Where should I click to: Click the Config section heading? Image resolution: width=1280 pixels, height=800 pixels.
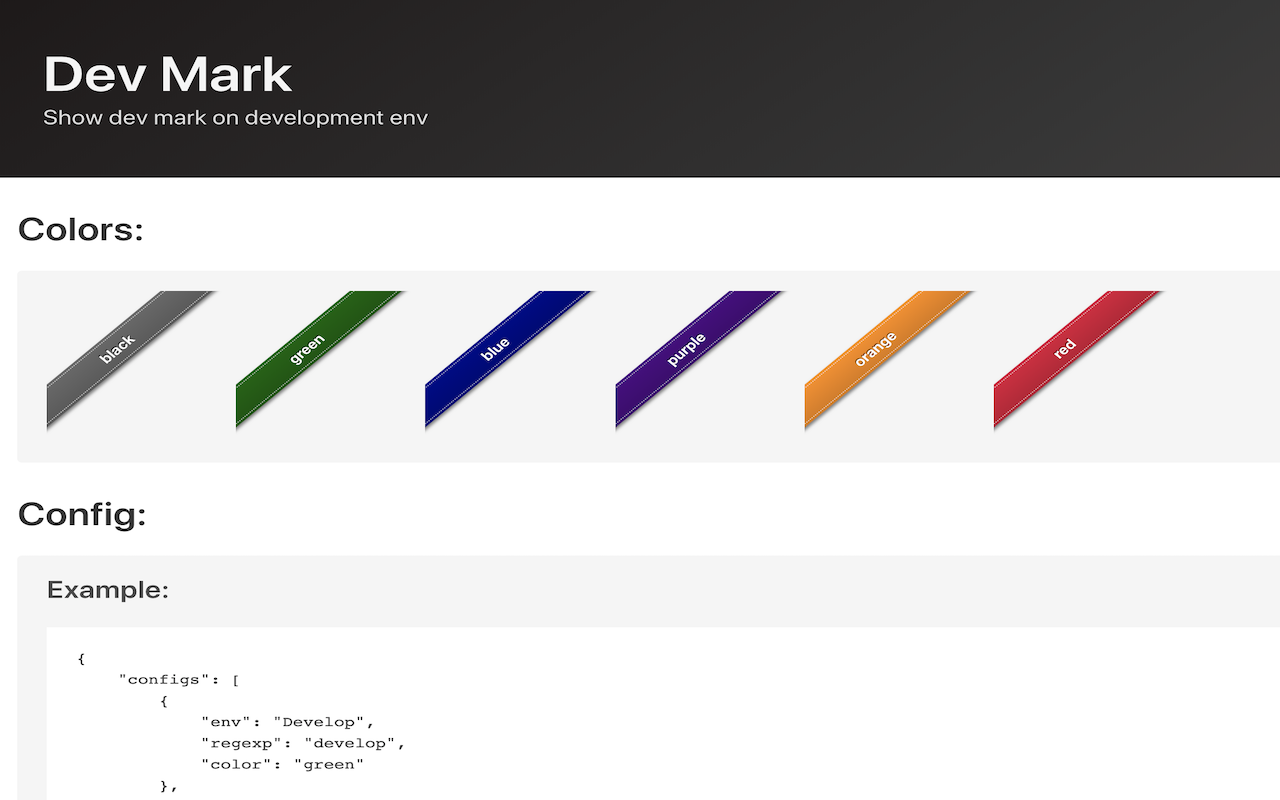[x=82, y=515]
